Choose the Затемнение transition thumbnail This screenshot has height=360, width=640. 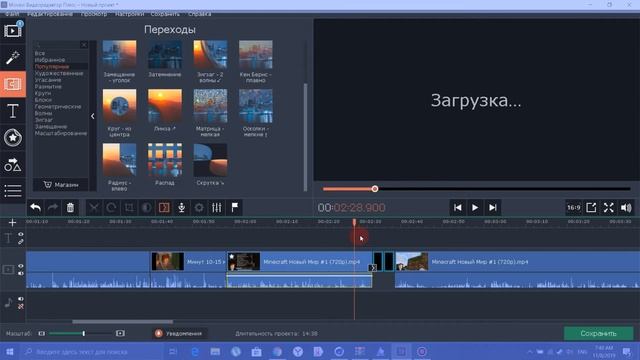coord(165,54)
